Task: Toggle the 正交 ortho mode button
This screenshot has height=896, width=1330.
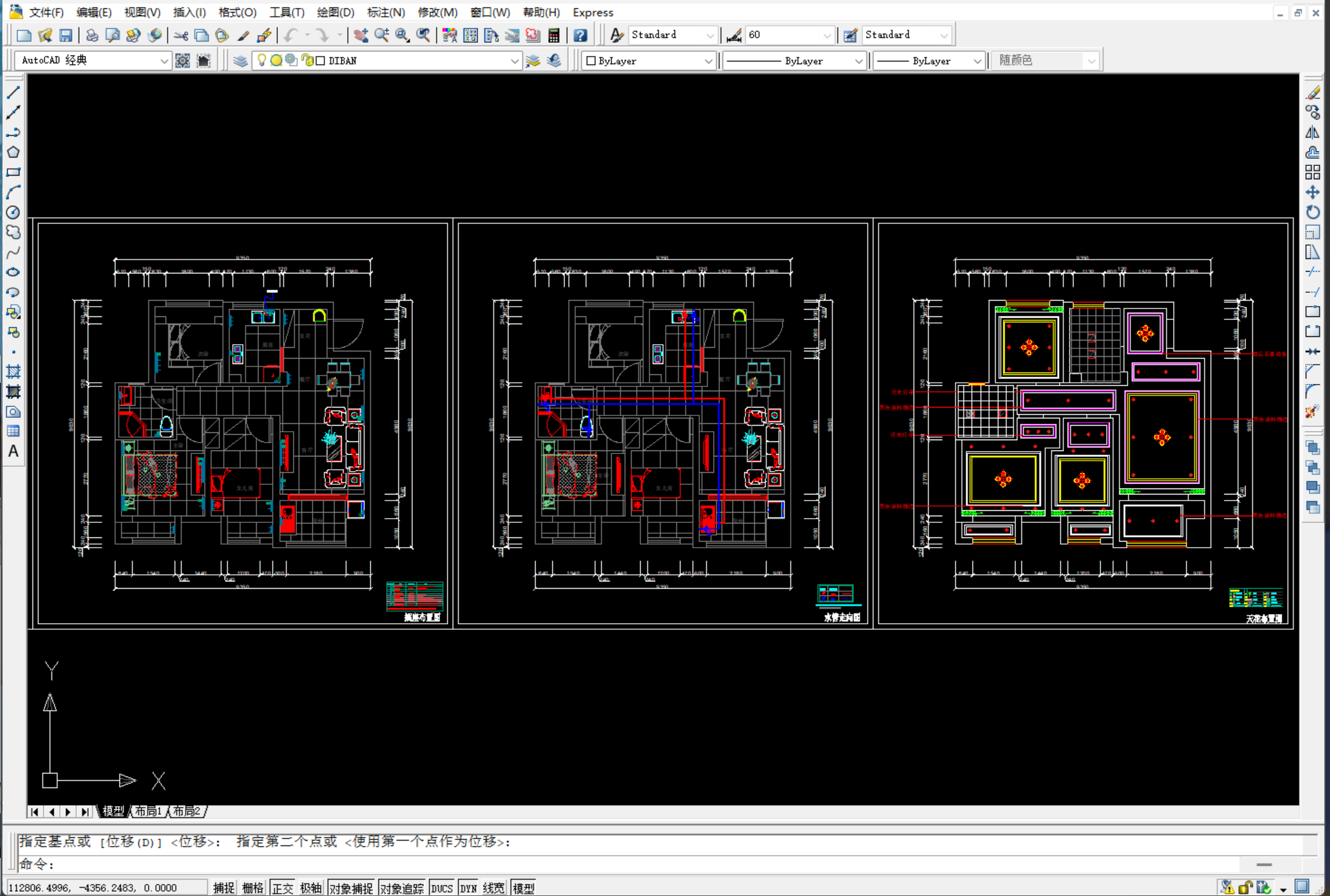Action: pyautogui.click(x=282, y=888)
